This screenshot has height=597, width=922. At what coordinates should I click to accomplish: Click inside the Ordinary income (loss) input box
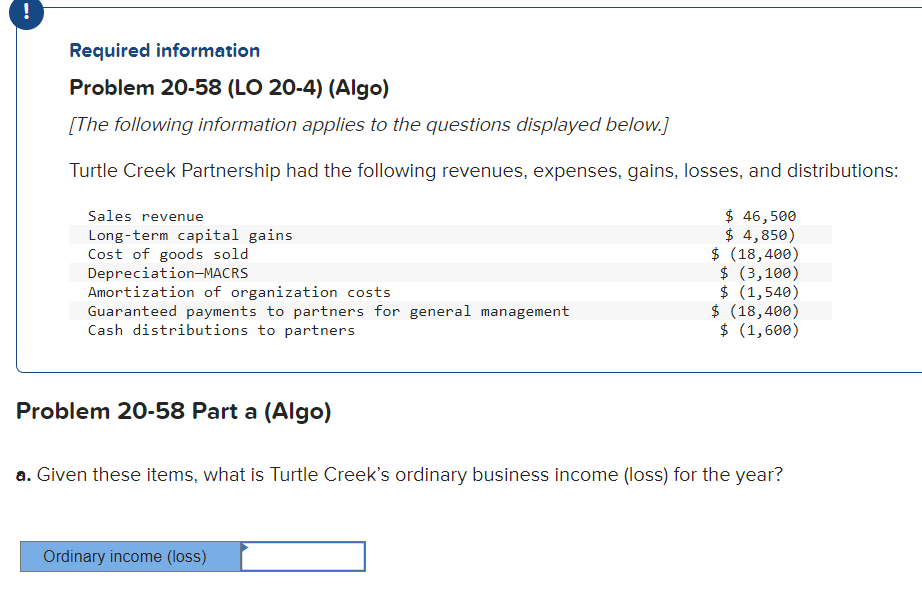pyautogui.click(x=302, y=556)
